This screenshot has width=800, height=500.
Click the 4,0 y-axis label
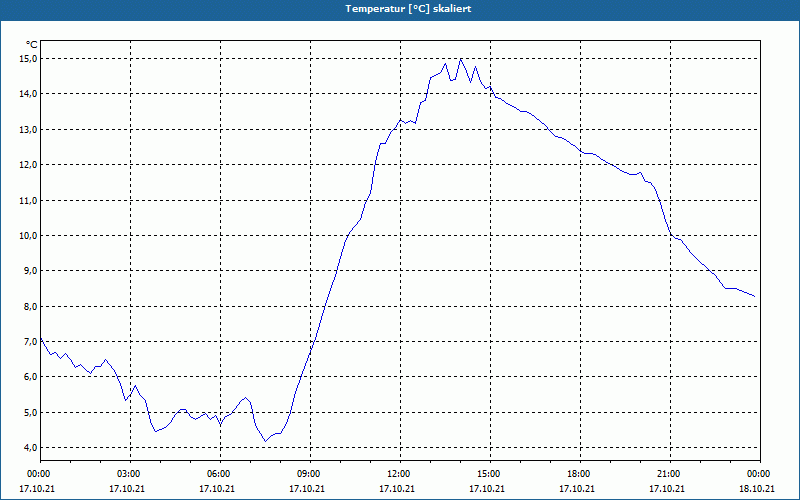tap(31, 448)
